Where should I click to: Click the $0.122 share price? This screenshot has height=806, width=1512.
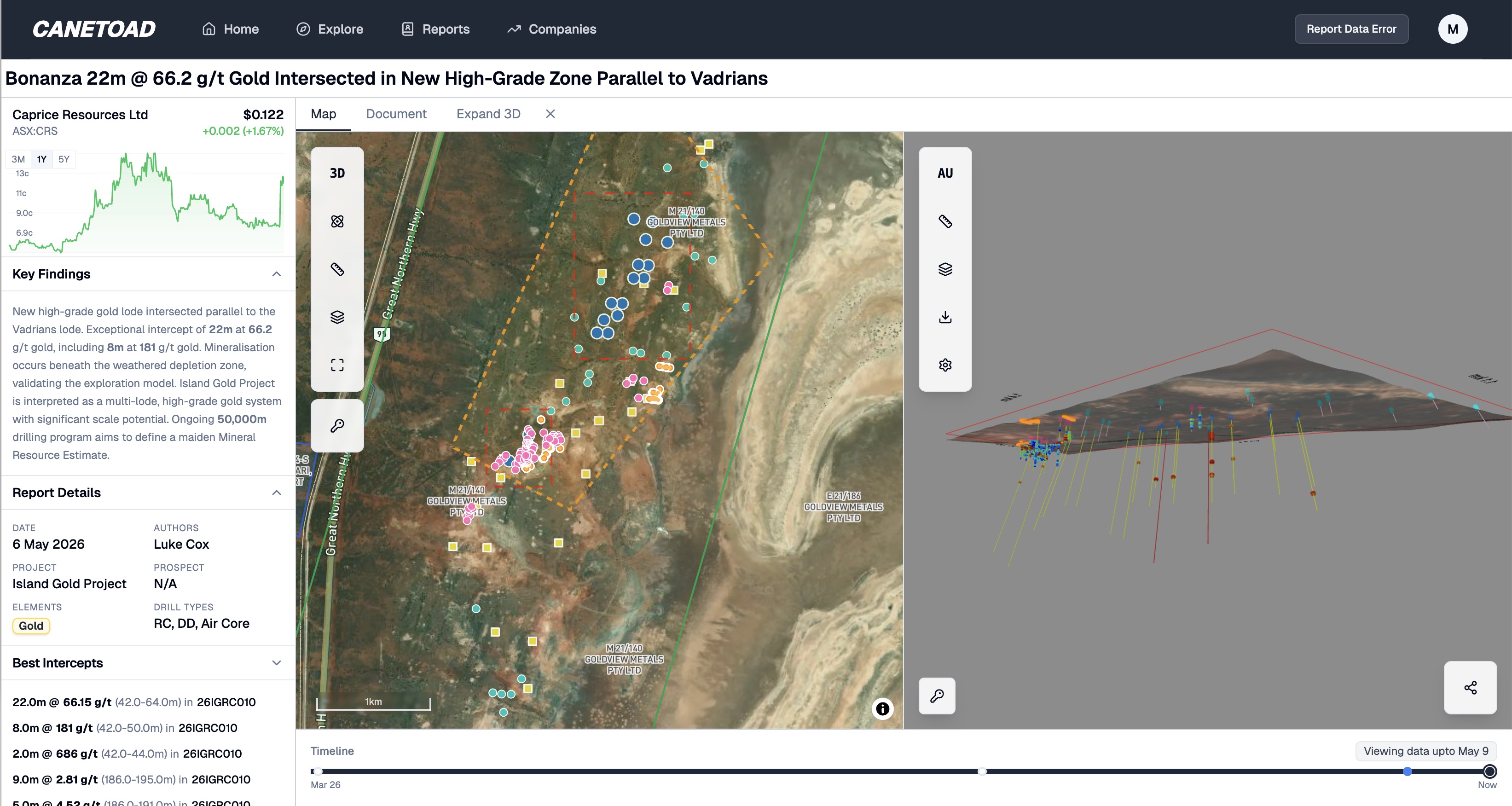tap(263, 115)
